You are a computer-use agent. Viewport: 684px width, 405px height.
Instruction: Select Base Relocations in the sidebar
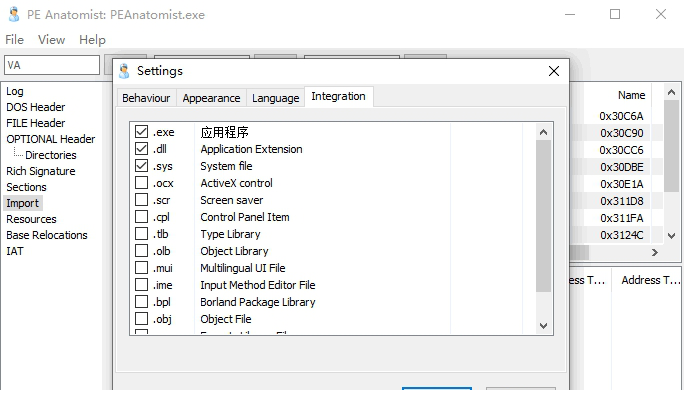click(x=47, y=235)
